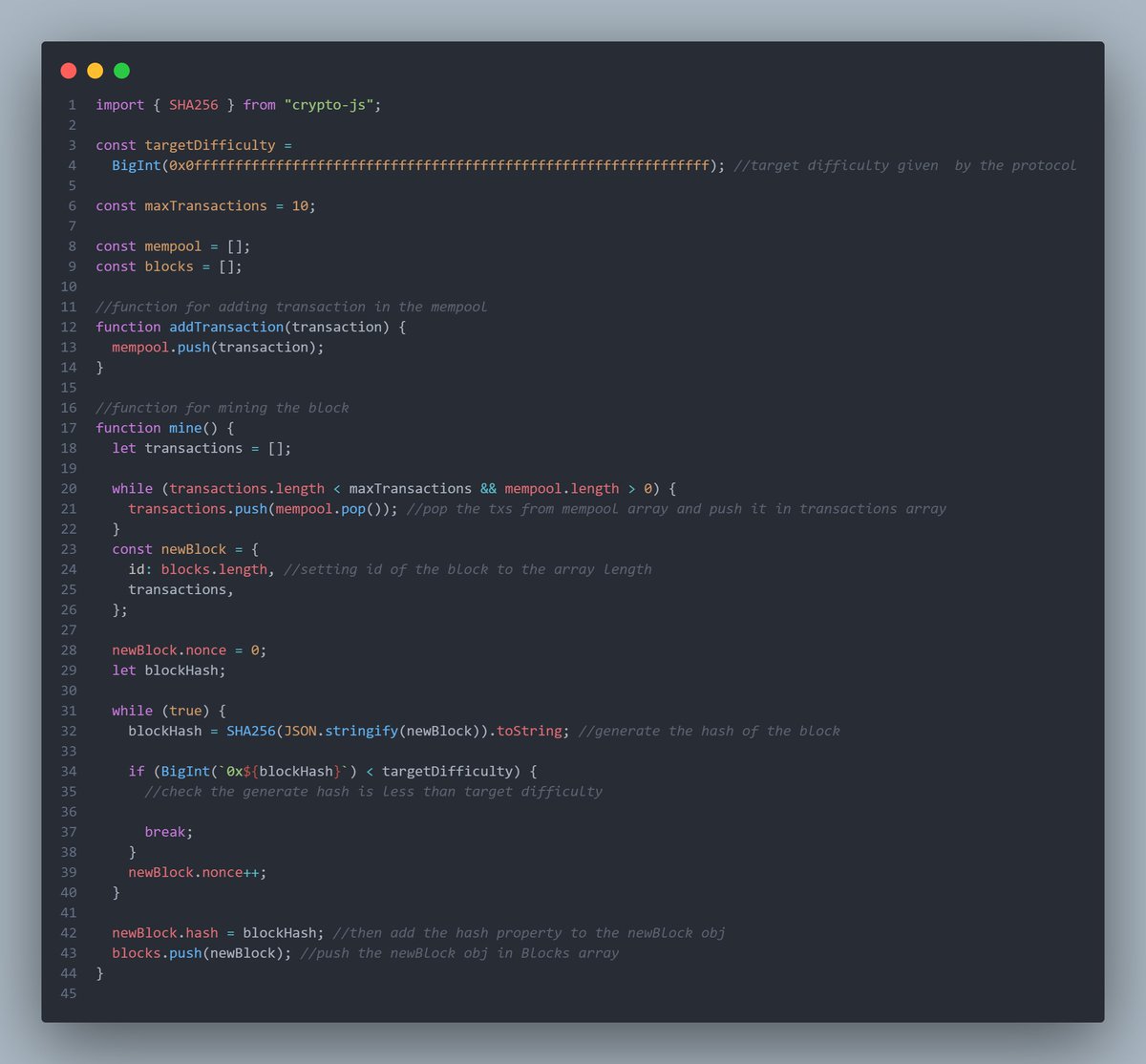The height and width of the screenshot is (1064, 1146).
Task: Click line number 1 in gutter
Action: (72, 105)
